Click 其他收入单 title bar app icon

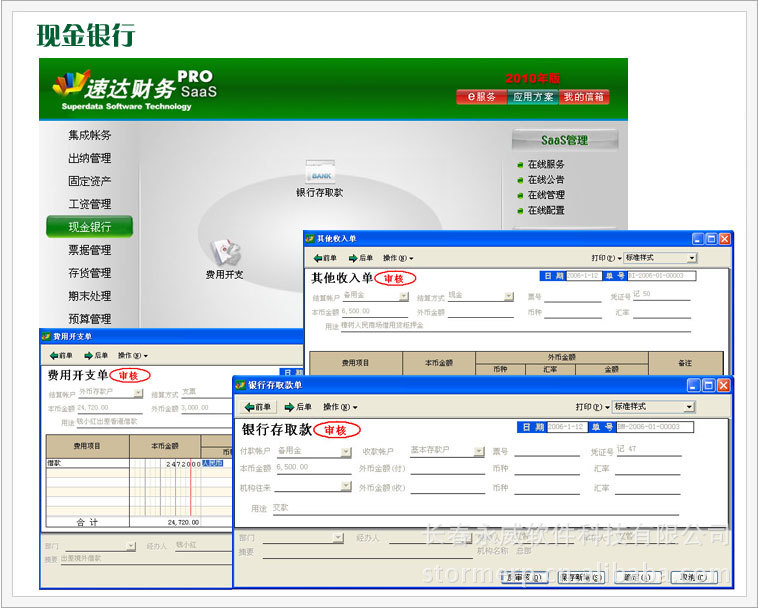click(310, 238)
